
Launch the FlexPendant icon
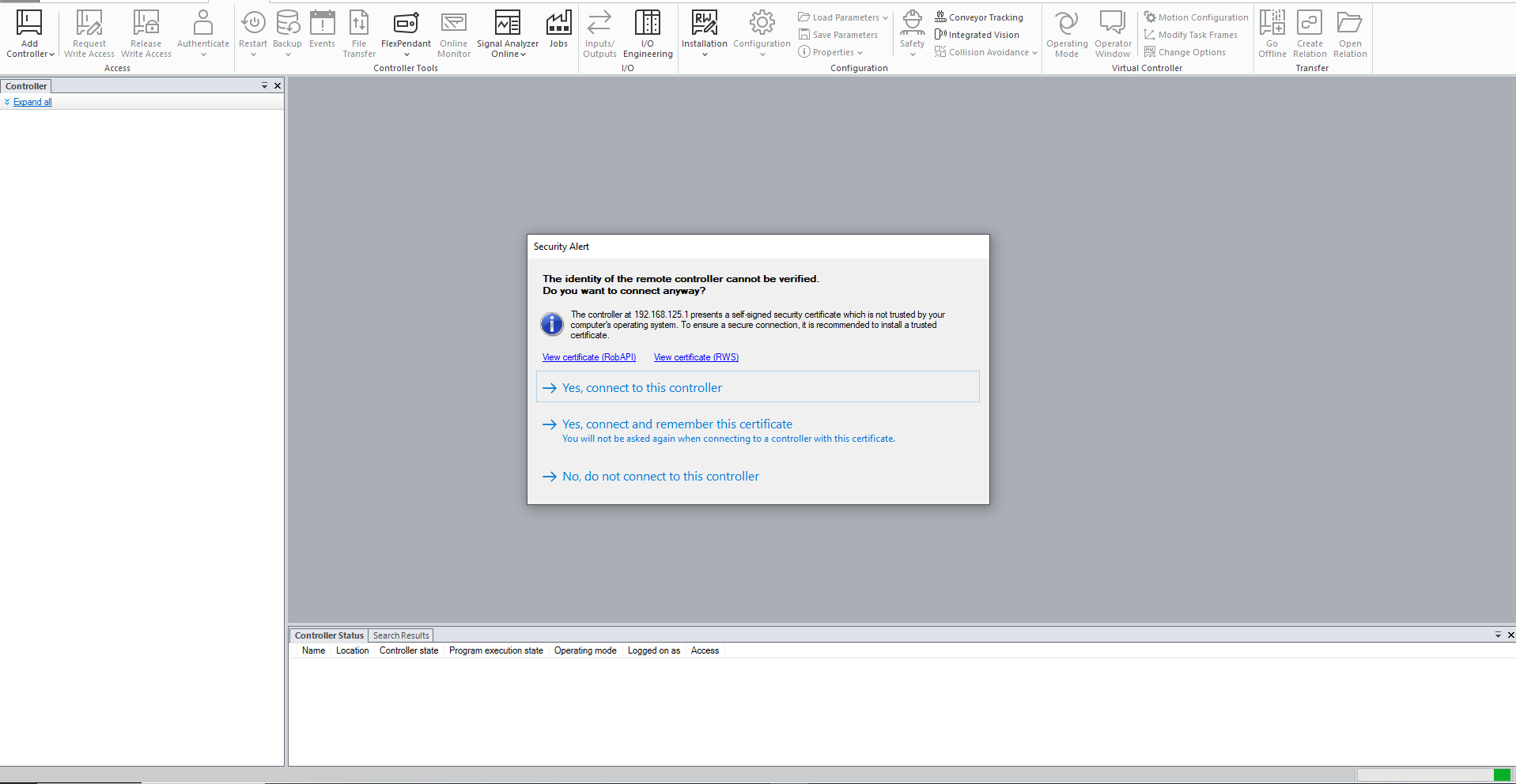pos(406,23)
